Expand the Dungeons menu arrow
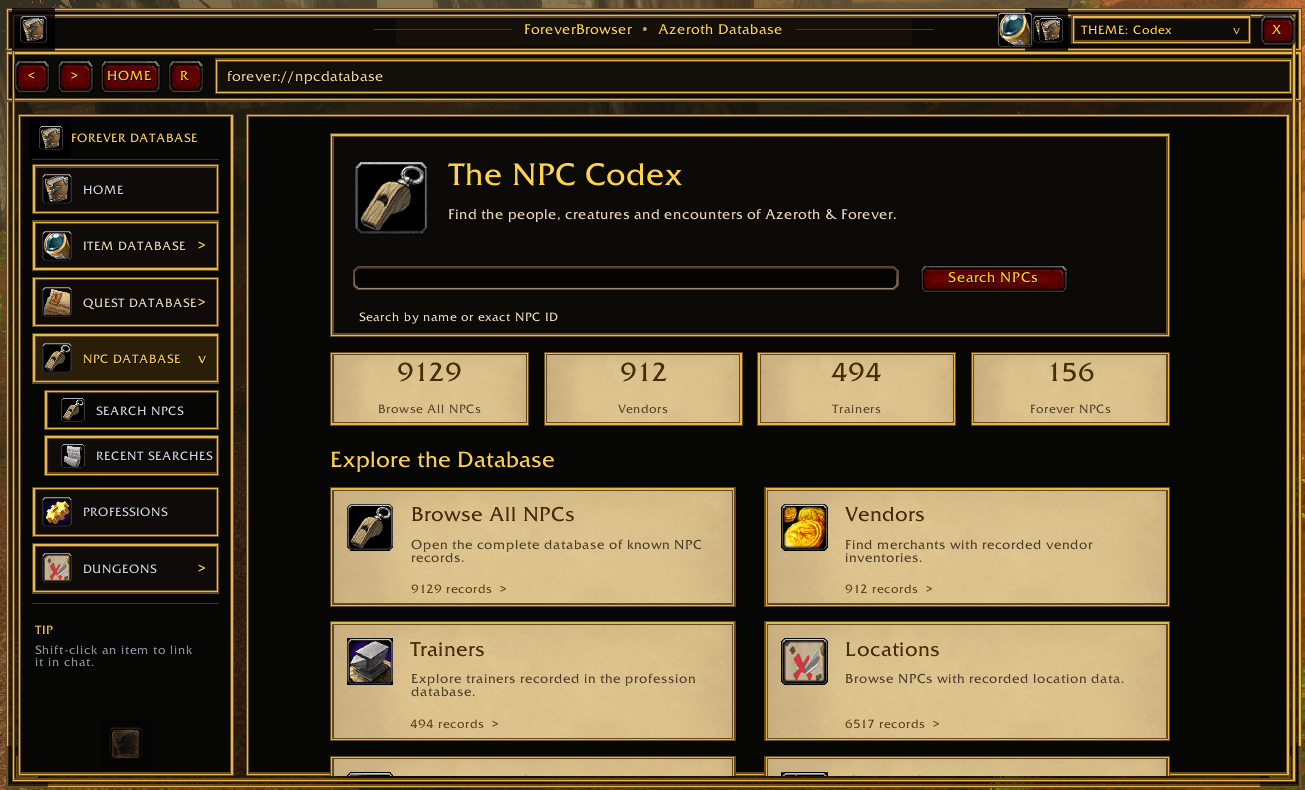Screen dimensions: 1305x790 pyautogui.click(x=202, y=568)
